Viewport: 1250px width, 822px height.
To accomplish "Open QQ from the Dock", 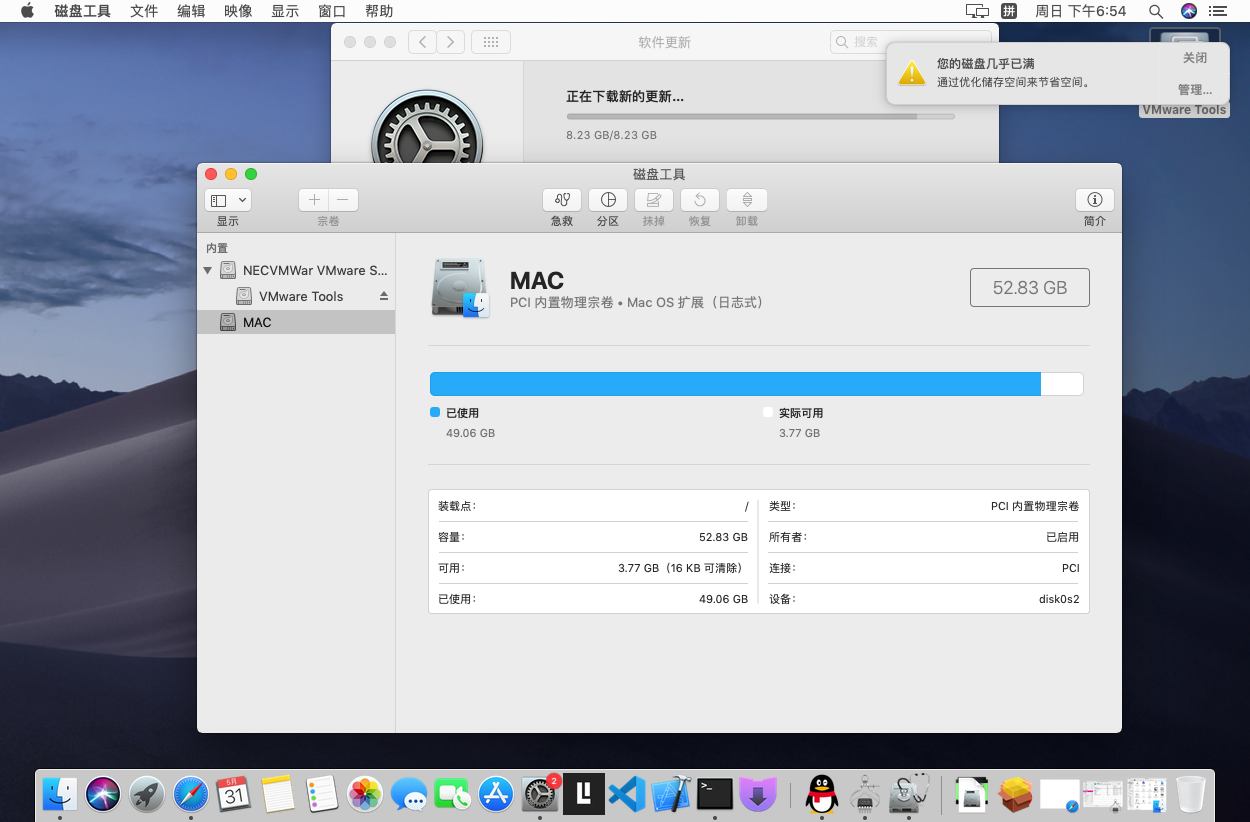I will pyautogui.click(x=821, y=794).
